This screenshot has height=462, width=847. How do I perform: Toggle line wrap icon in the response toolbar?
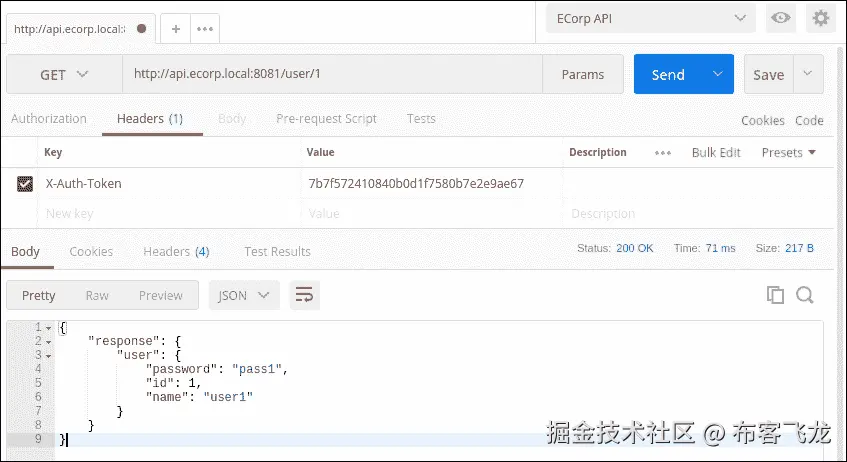[x=304, y=295]
